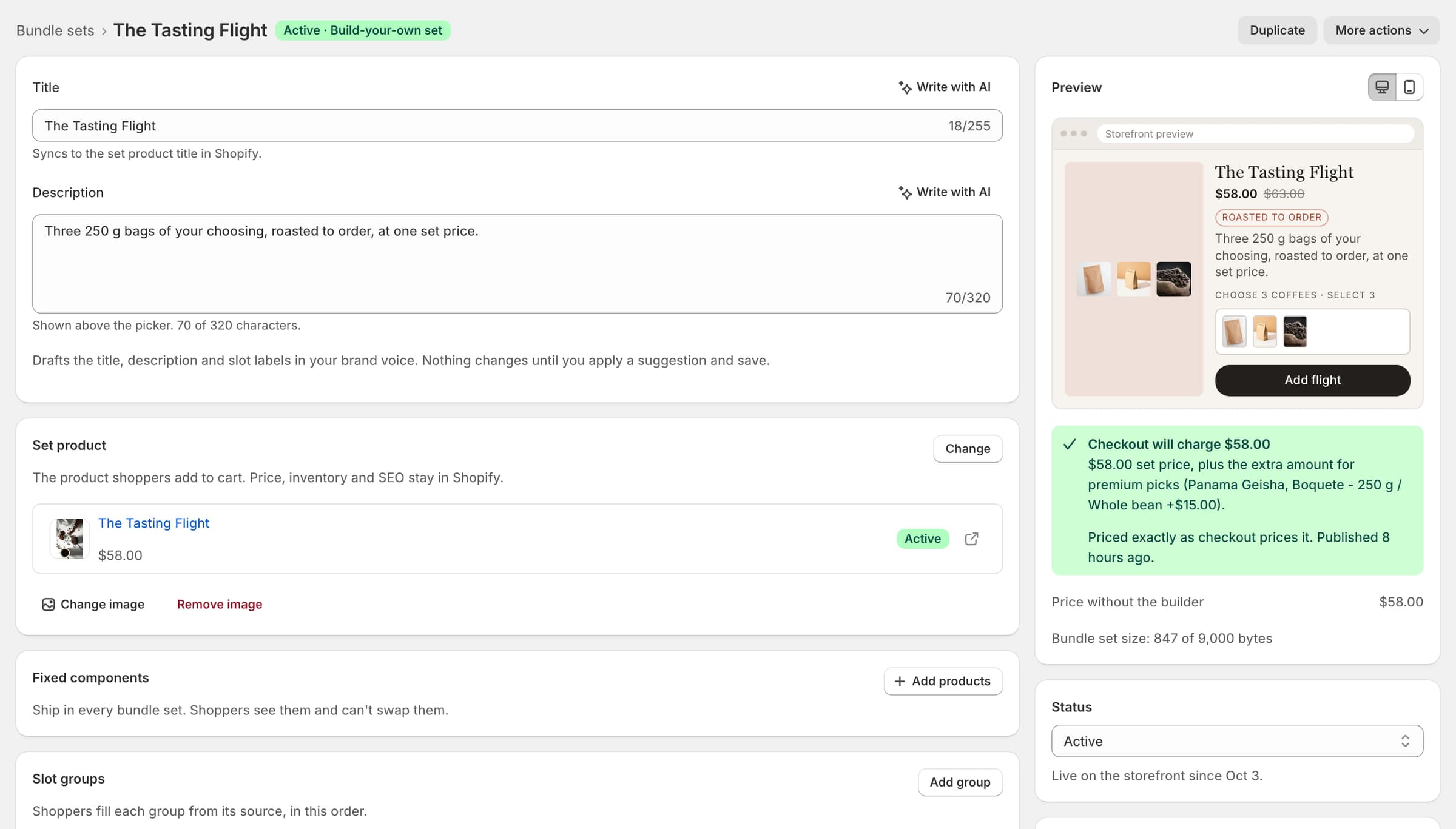1456x829 pixels.
Task: Click sparkle icon beside Title Write with AI
Action: click(x=905, y=87)
